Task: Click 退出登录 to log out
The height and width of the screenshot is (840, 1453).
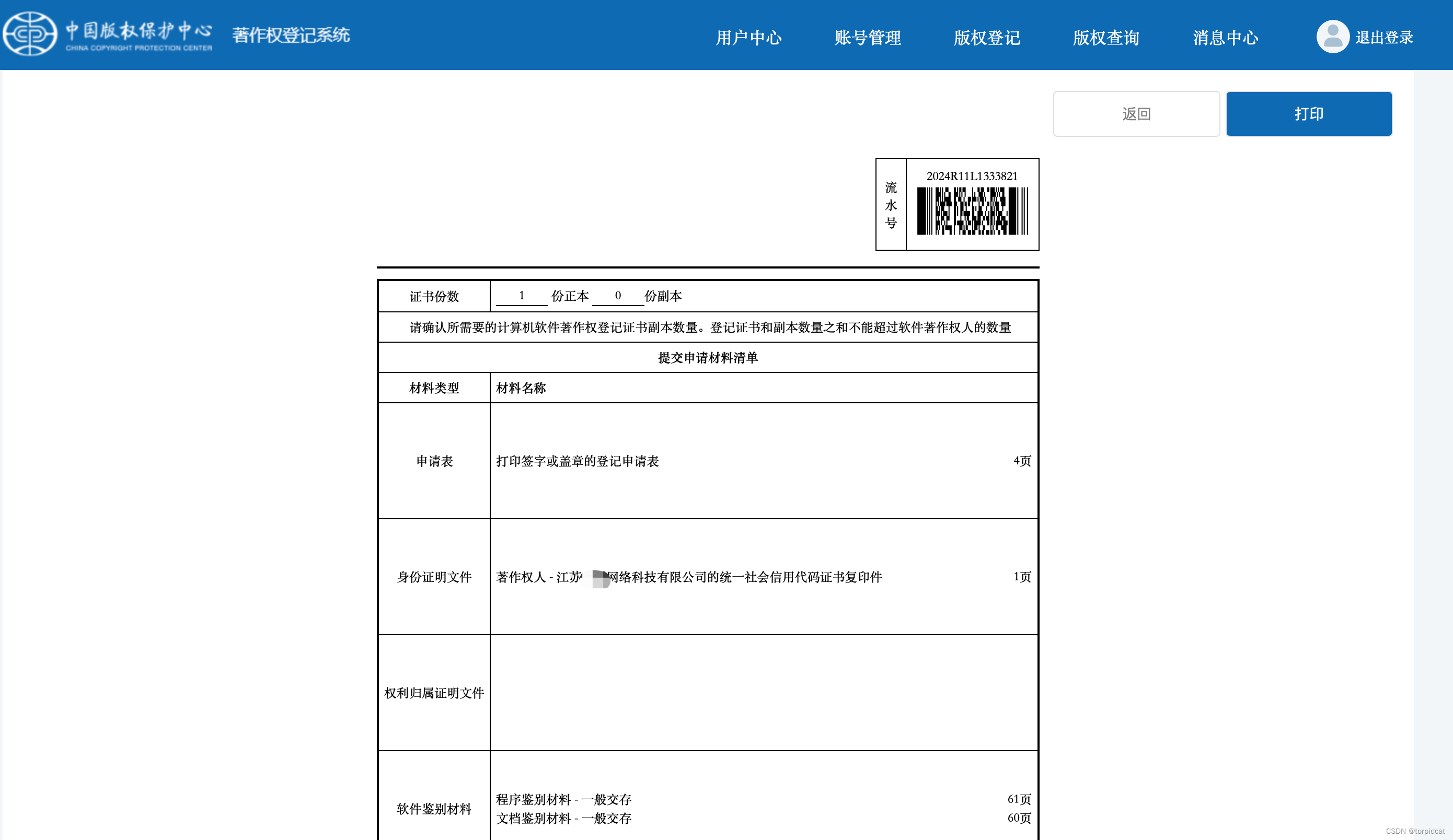Action: 1384,38
